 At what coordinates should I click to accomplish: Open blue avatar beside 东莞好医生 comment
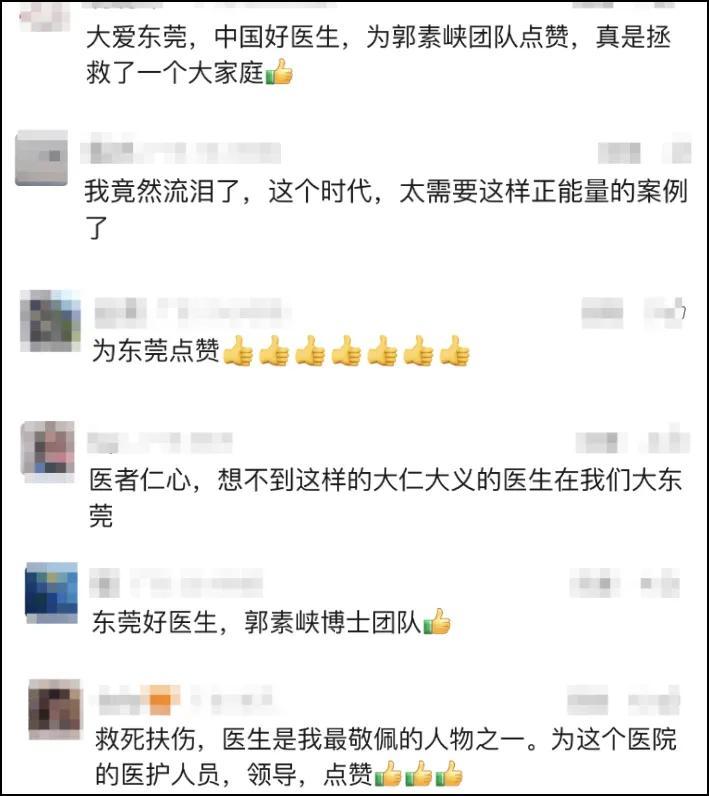tap(52, 592)
